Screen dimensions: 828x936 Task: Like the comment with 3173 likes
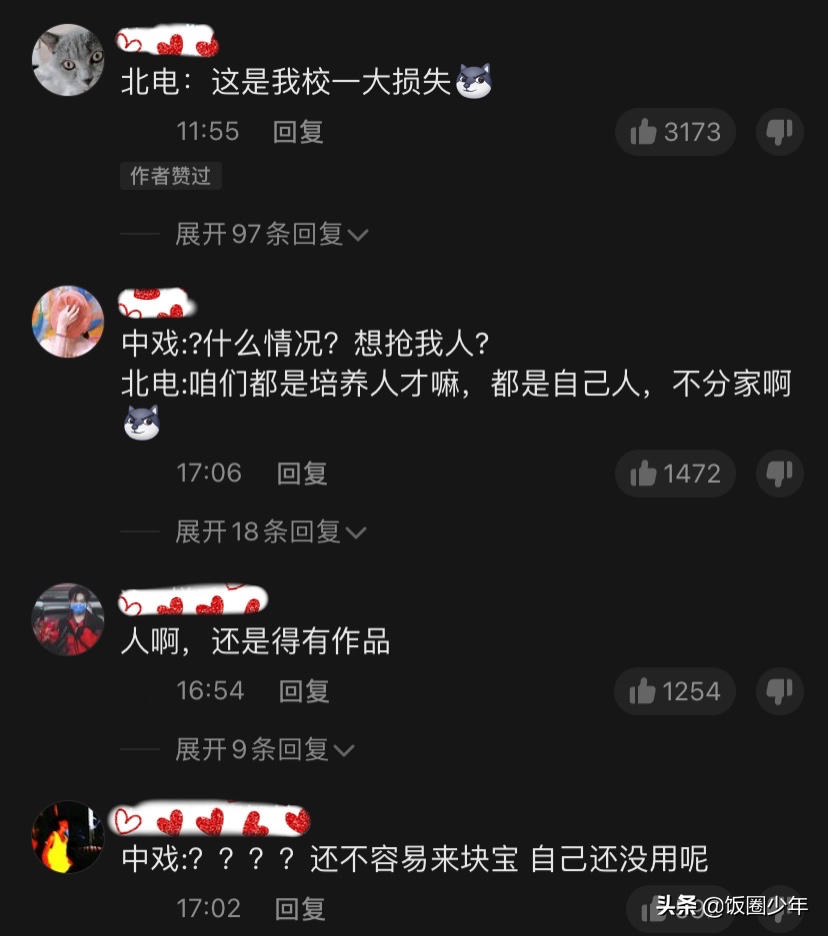(x=675, y=132)
